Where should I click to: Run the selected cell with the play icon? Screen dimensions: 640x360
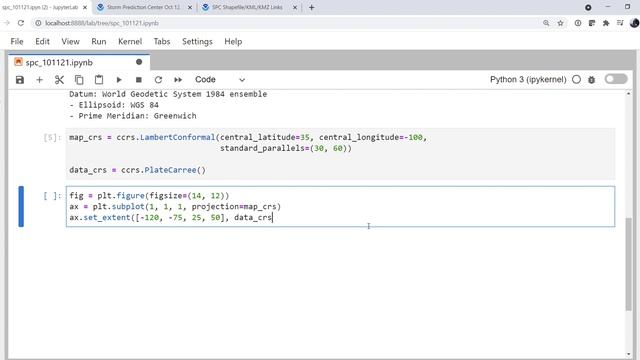click(119, 80)
